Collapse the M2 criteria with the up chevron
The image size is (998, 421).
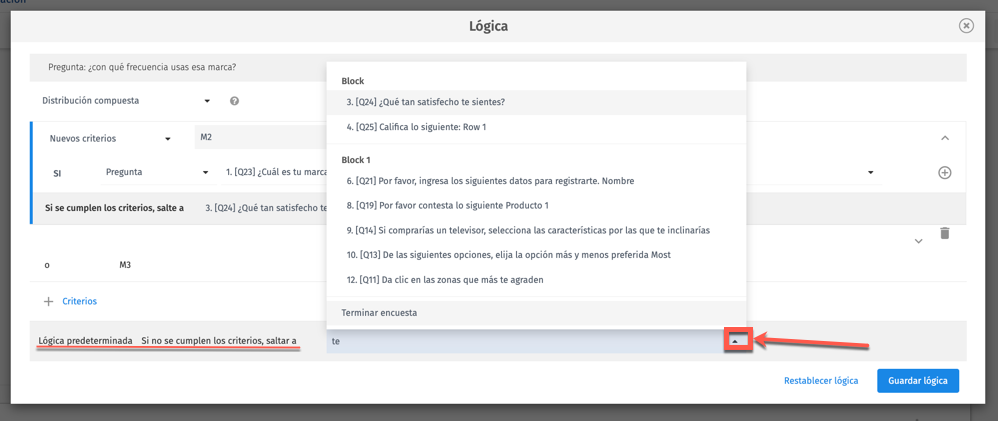(945, 138)
